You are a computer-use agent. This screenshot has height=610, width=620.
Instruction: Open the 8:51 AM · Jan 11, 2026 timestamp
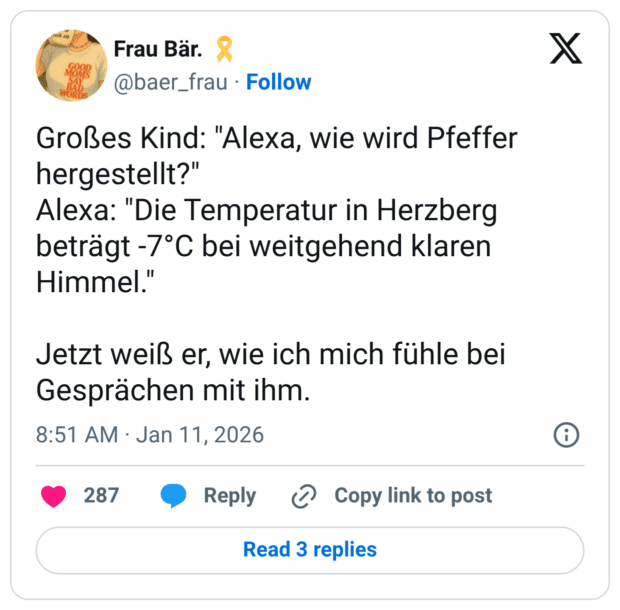150,435
